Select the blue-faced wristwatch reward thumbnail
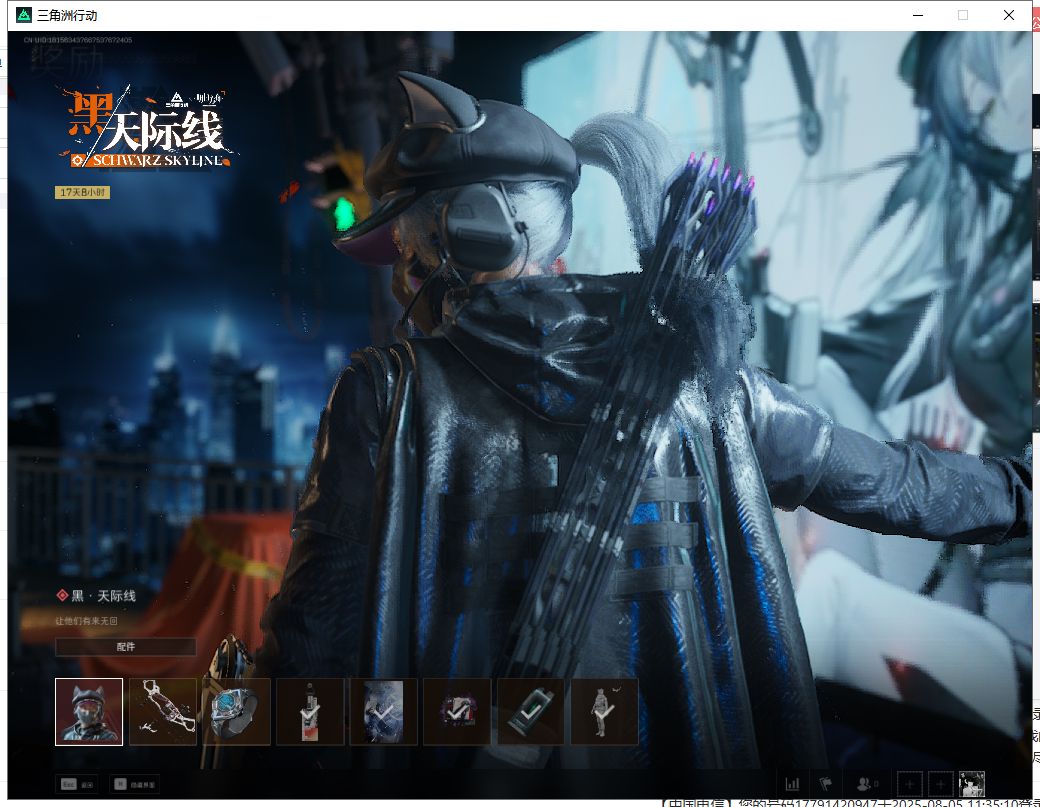The height and width of the screenshot is (807, 1040). (x=237, y=712)
